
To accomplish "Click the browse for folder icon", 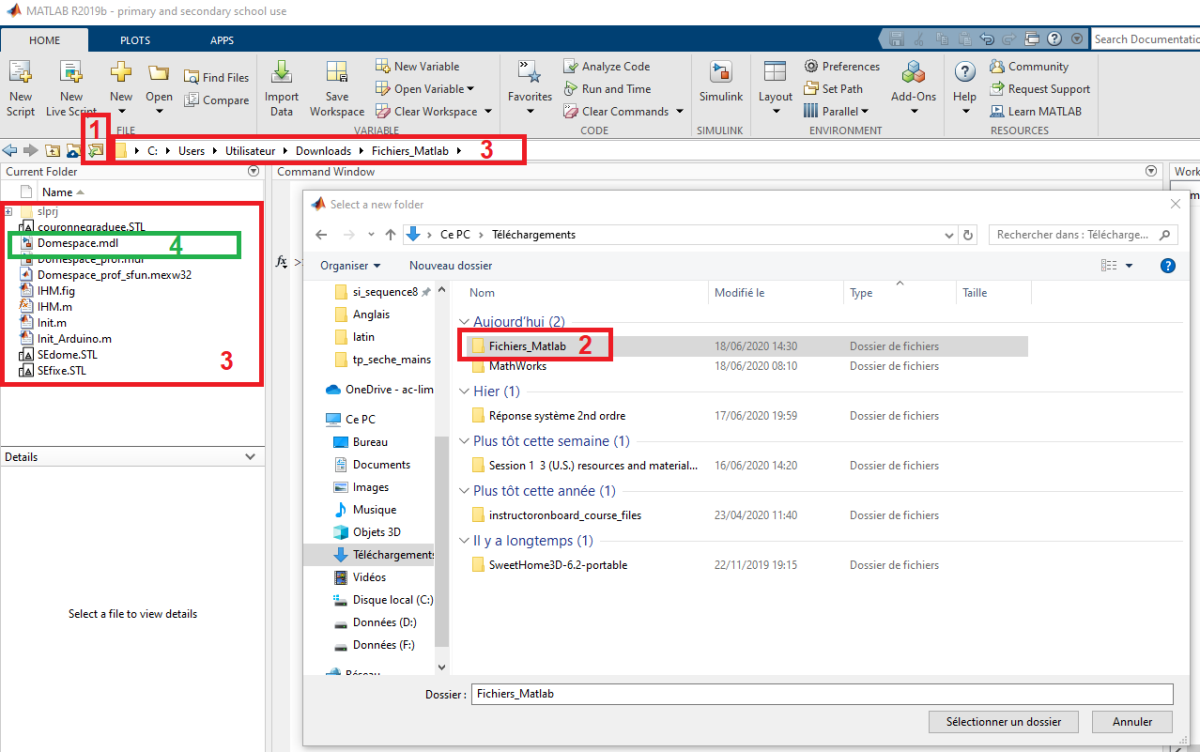I will 95,151.
